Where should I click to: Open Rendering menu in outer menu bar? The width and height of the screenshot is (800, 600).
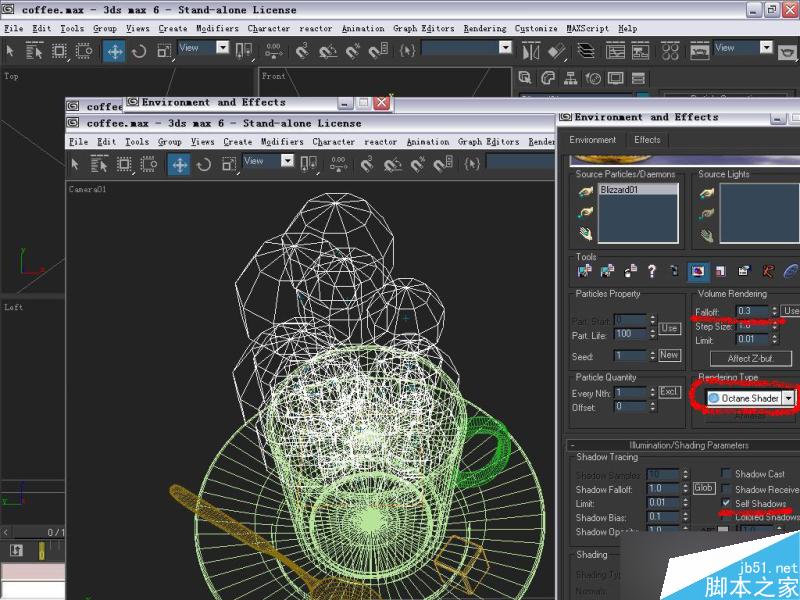click(x=485, y=29)
